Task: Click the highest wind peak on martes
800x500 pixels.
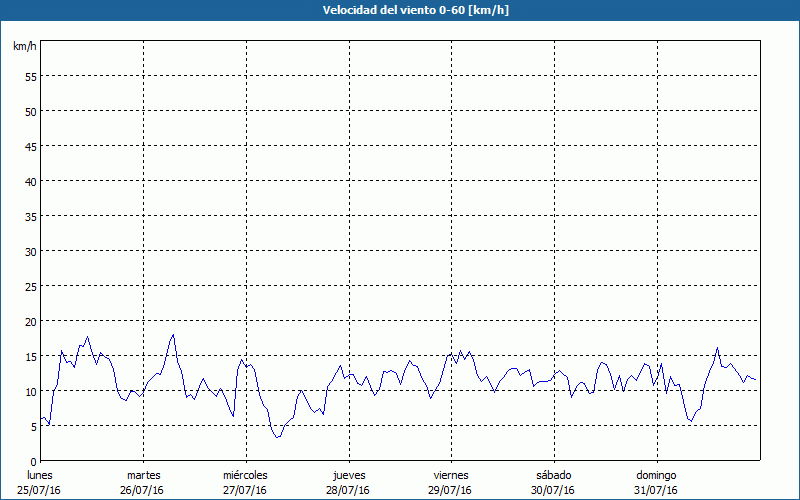Action: coord(173,335)
